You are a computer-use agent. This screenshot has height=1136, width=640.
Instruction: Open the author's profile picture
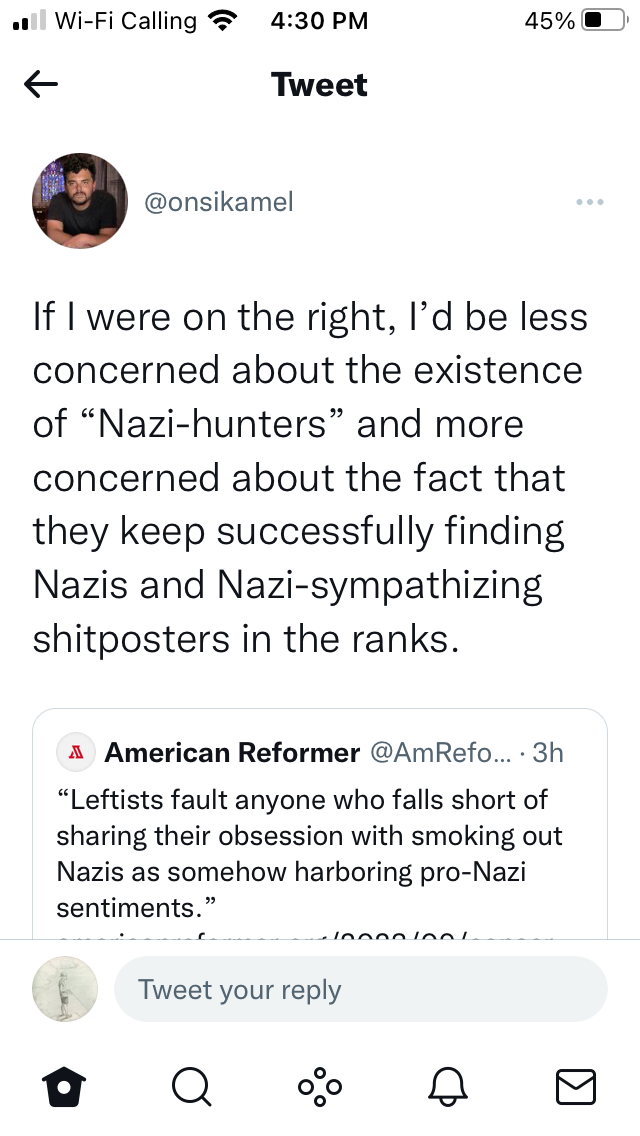[x=80, y=201]
